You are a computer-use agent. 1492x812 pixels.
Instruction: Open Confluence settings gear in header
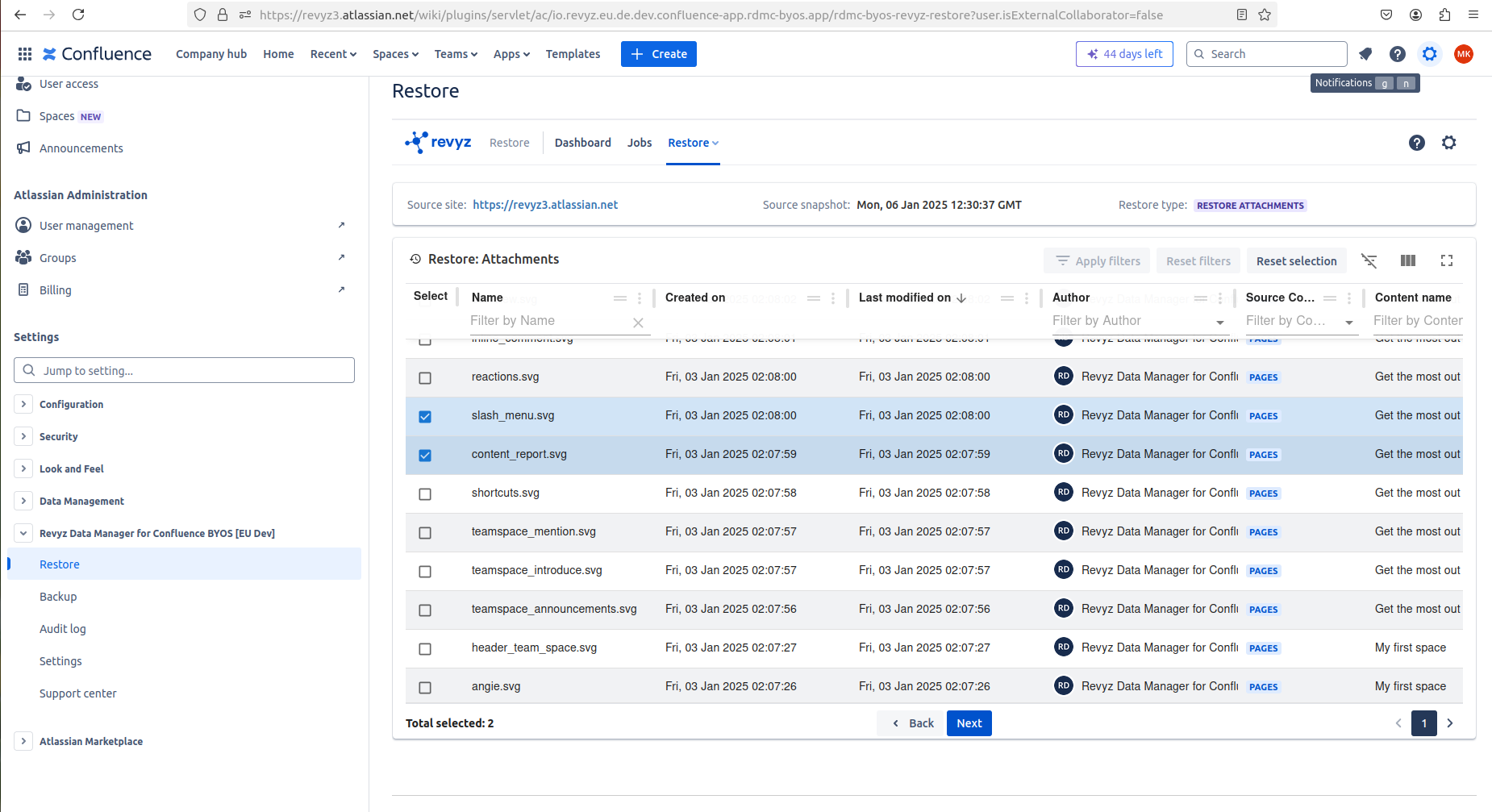[x=1430, y=54]
